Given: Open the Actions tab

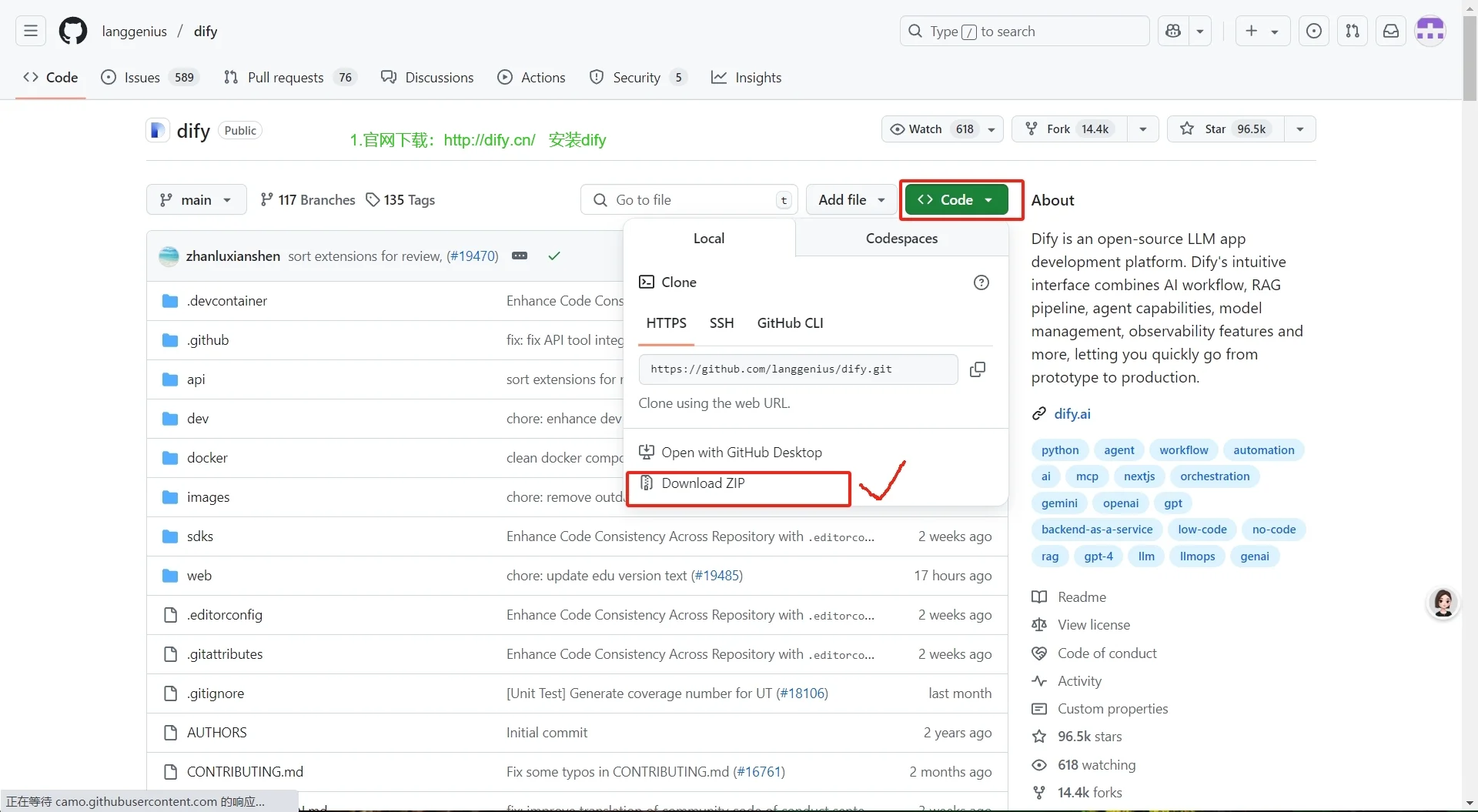Looking at the screenshot, I should [531, 77].
